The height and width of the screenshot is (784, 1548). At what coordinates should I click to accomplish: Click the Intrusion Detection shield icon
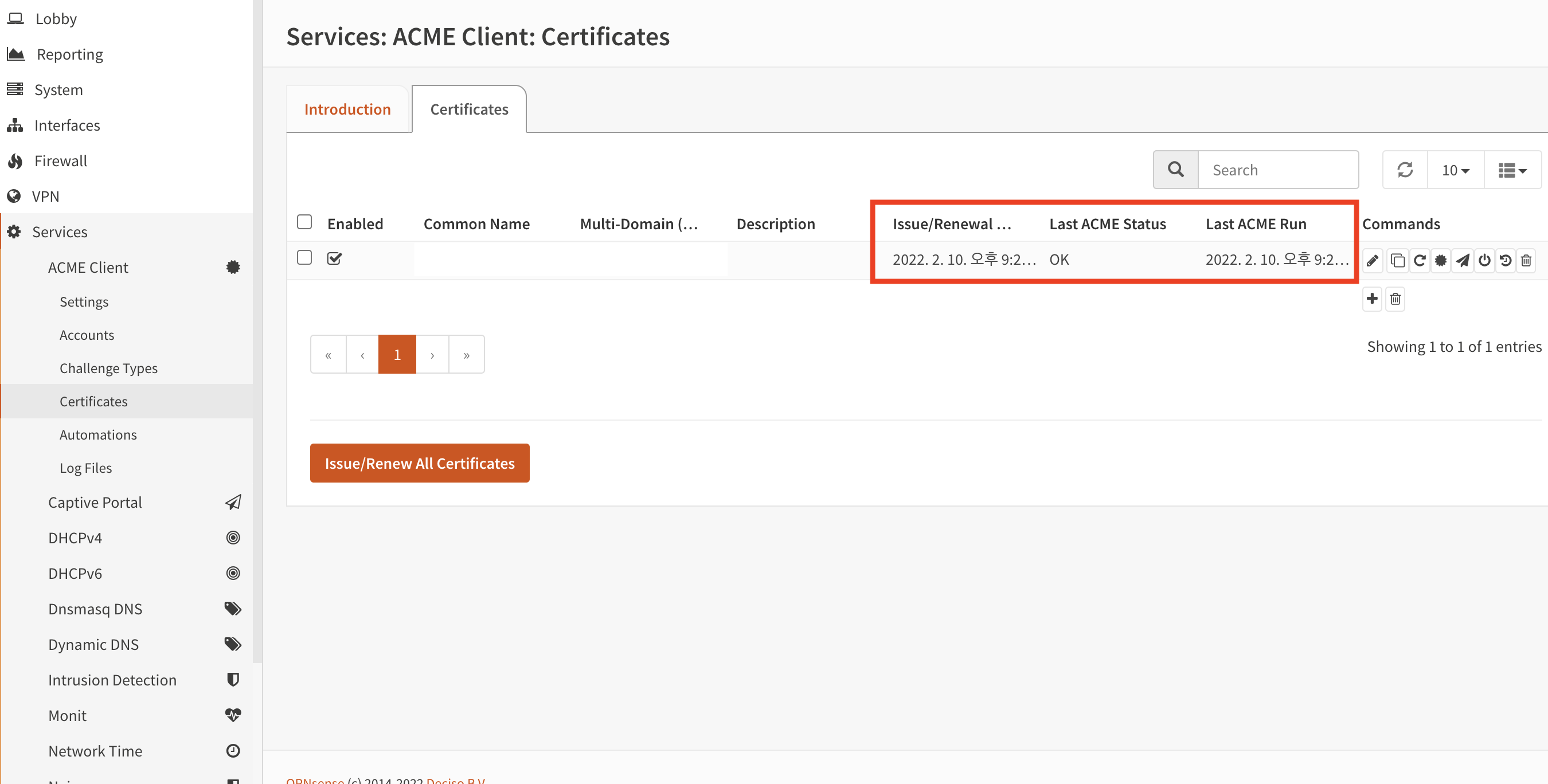[x=233, y=680]
